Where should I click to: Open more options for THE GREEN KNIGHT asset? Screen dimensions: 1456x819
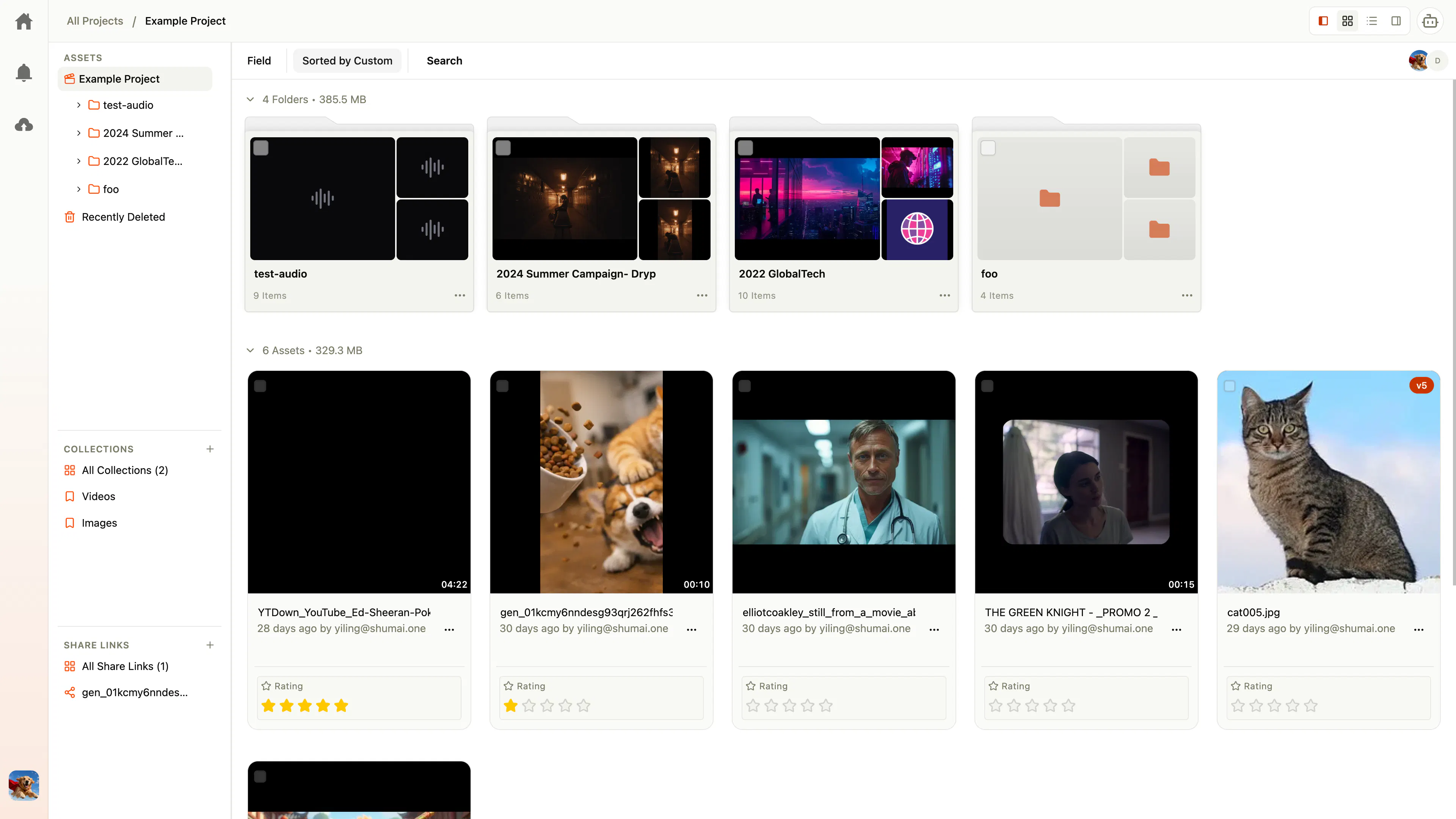[x=1177, y=629]
